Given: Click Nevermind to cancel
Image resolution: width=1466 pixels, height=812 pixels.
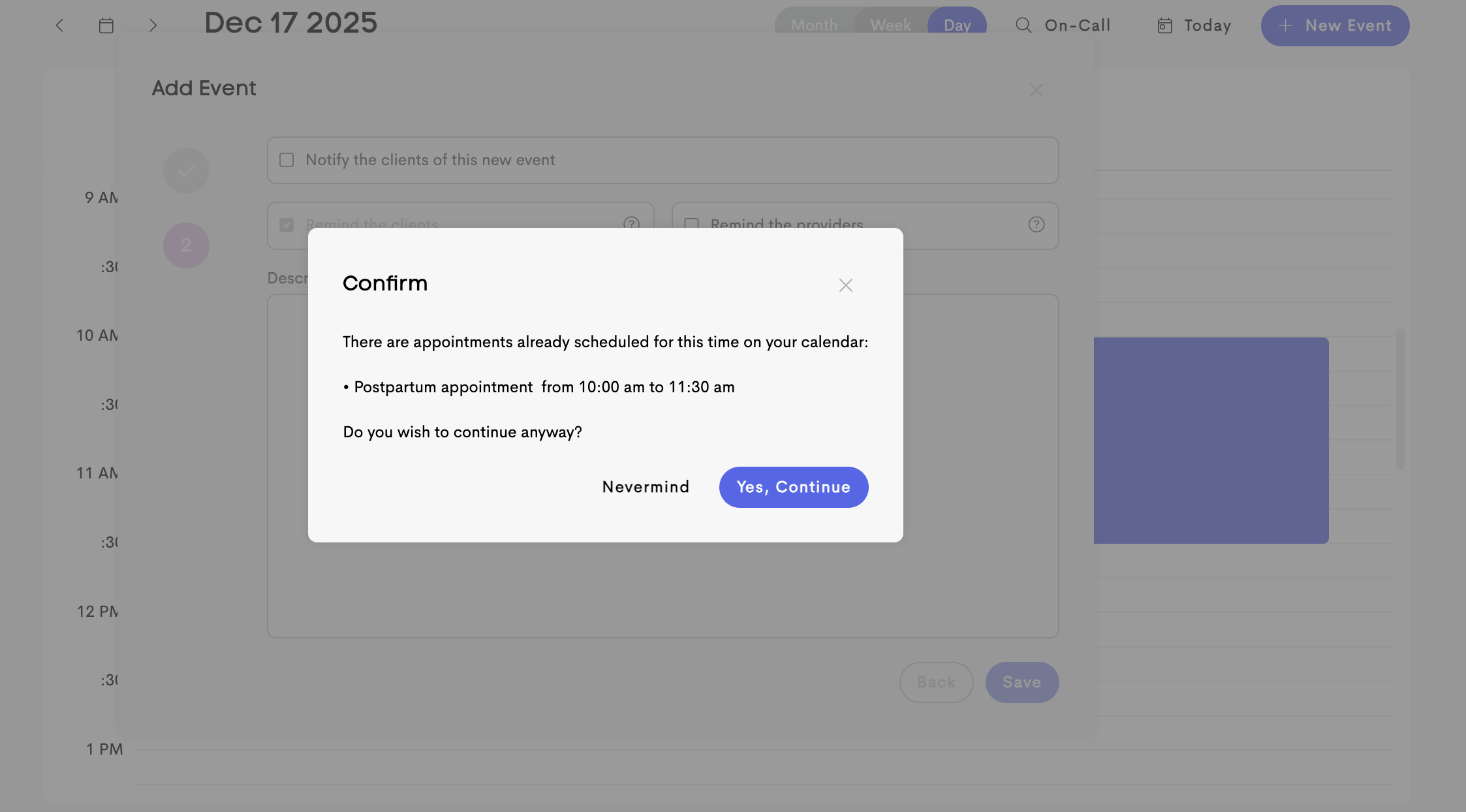Looking at the screenshot, I should click(x=646, y=487).
